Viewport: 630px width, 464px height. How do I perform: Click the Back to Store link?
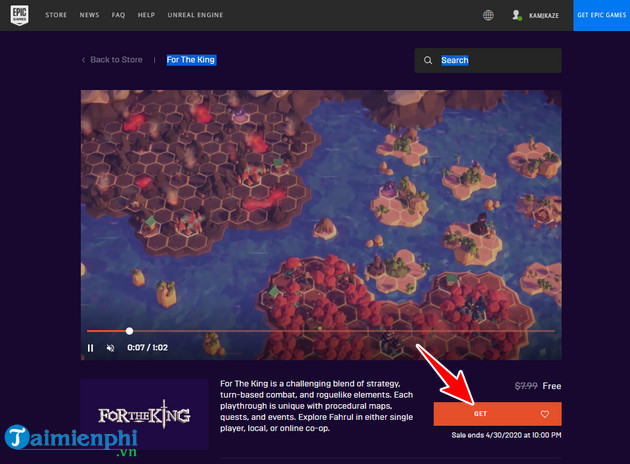(x=116, y=60)
